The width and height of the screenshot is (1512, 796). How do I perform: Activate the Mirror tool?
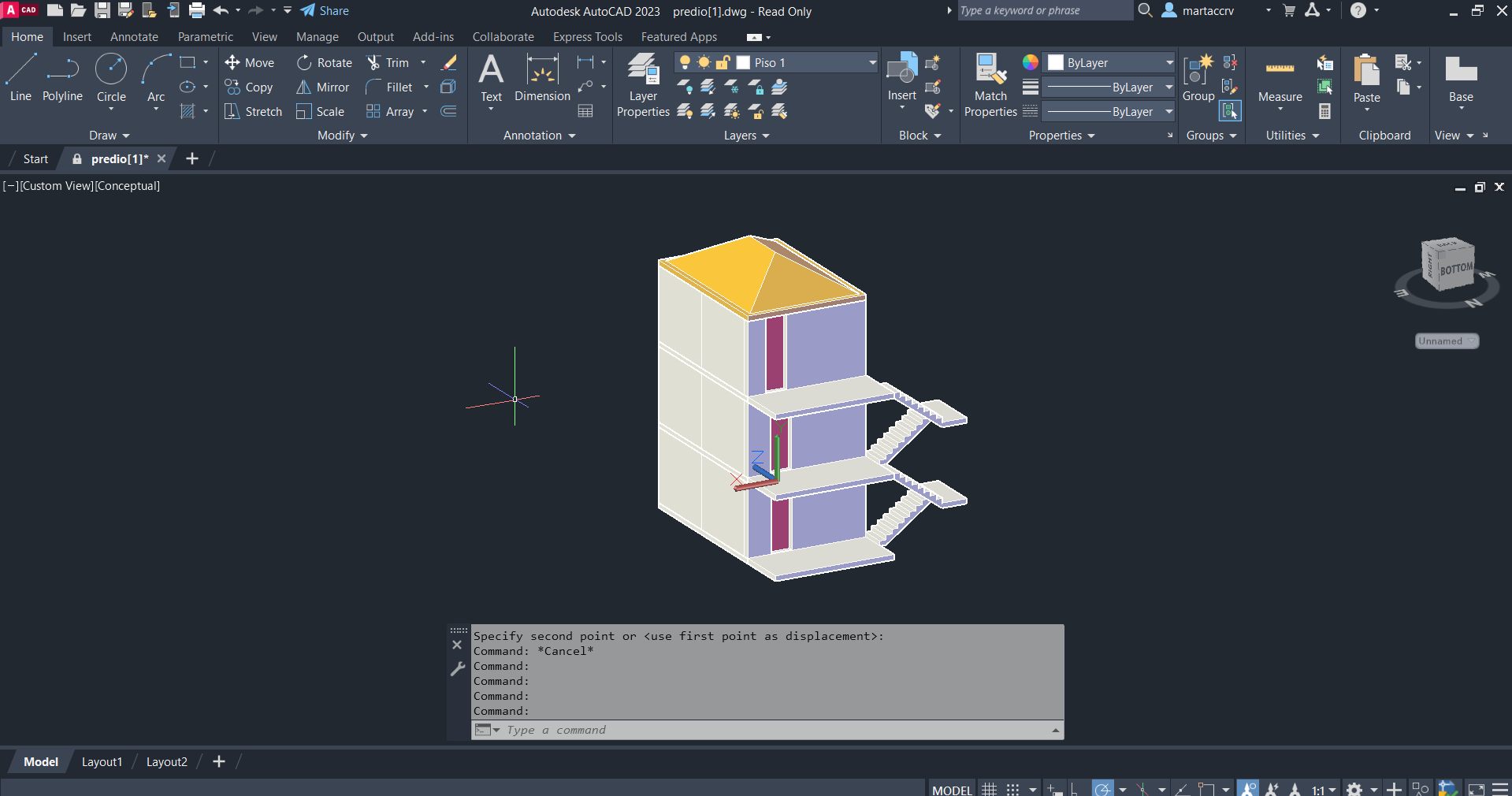pyautogui.click(x=322, y=87)
